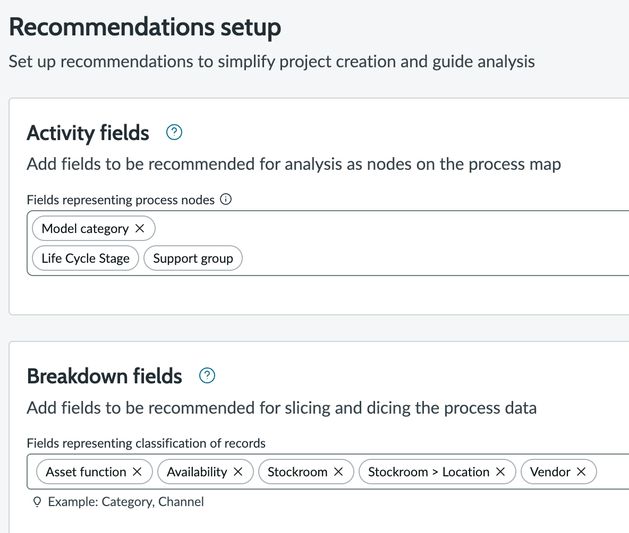Select the Life Cycle Stage chip
This screenshot has height=533, width=629.
point(86,258)
